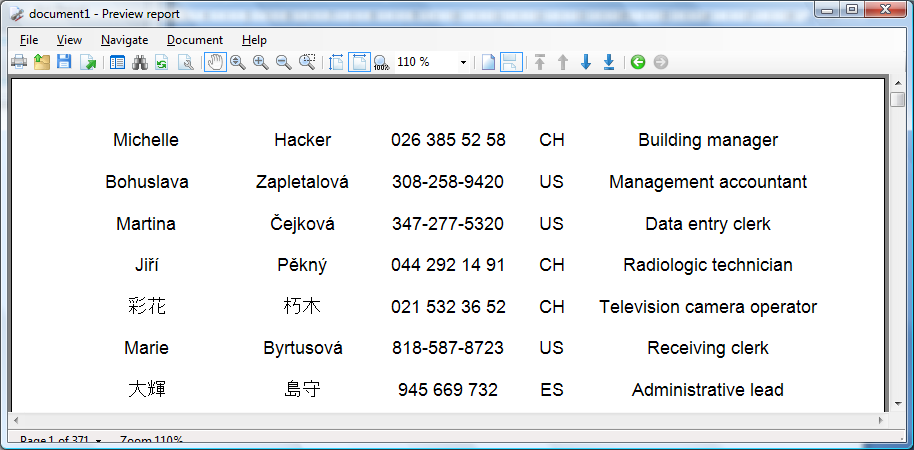This screenshot has height=450, width=914.
Task: Open the page number dropdown in status bar
Action: 99,441
